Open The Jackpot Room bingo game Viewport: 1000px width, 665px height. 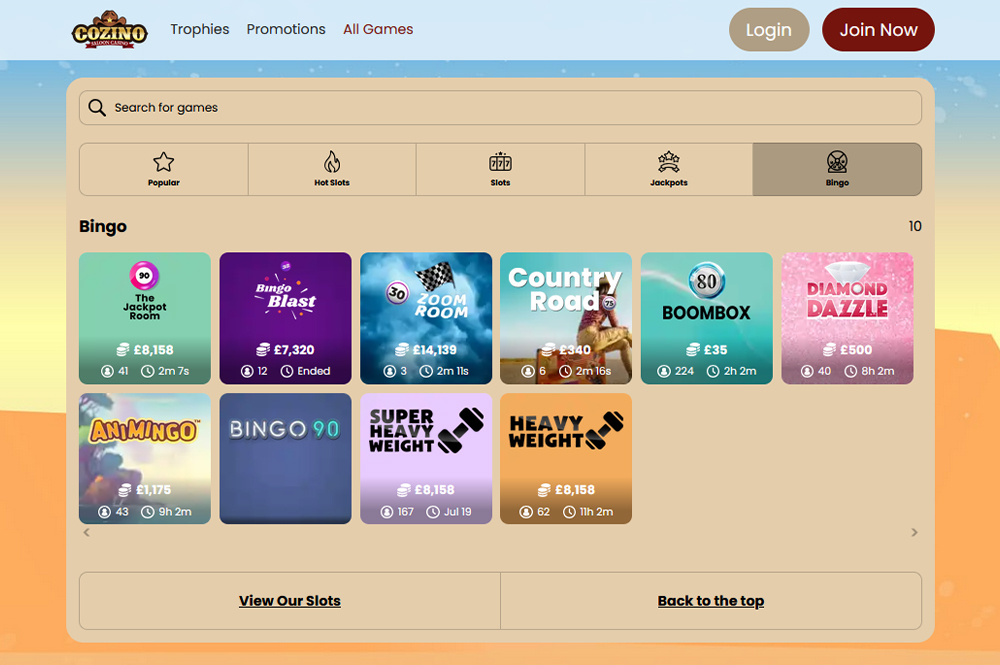[x=145, y=318]
